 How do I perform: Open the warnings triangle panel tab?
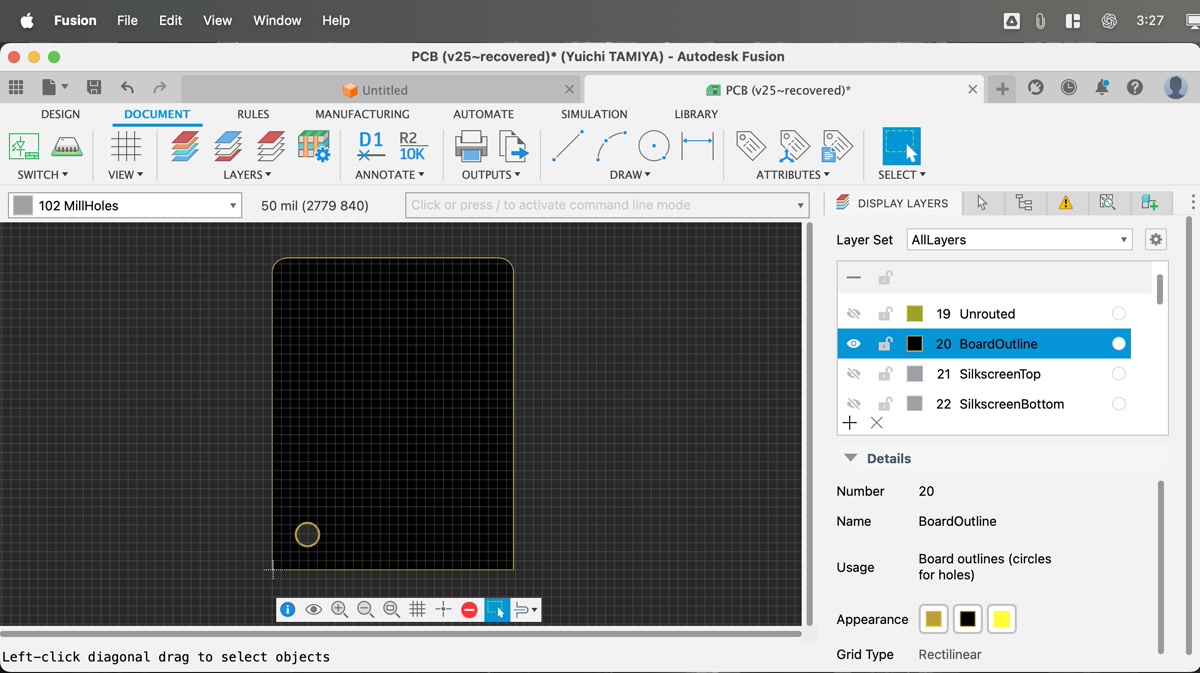pos(1066,203)
